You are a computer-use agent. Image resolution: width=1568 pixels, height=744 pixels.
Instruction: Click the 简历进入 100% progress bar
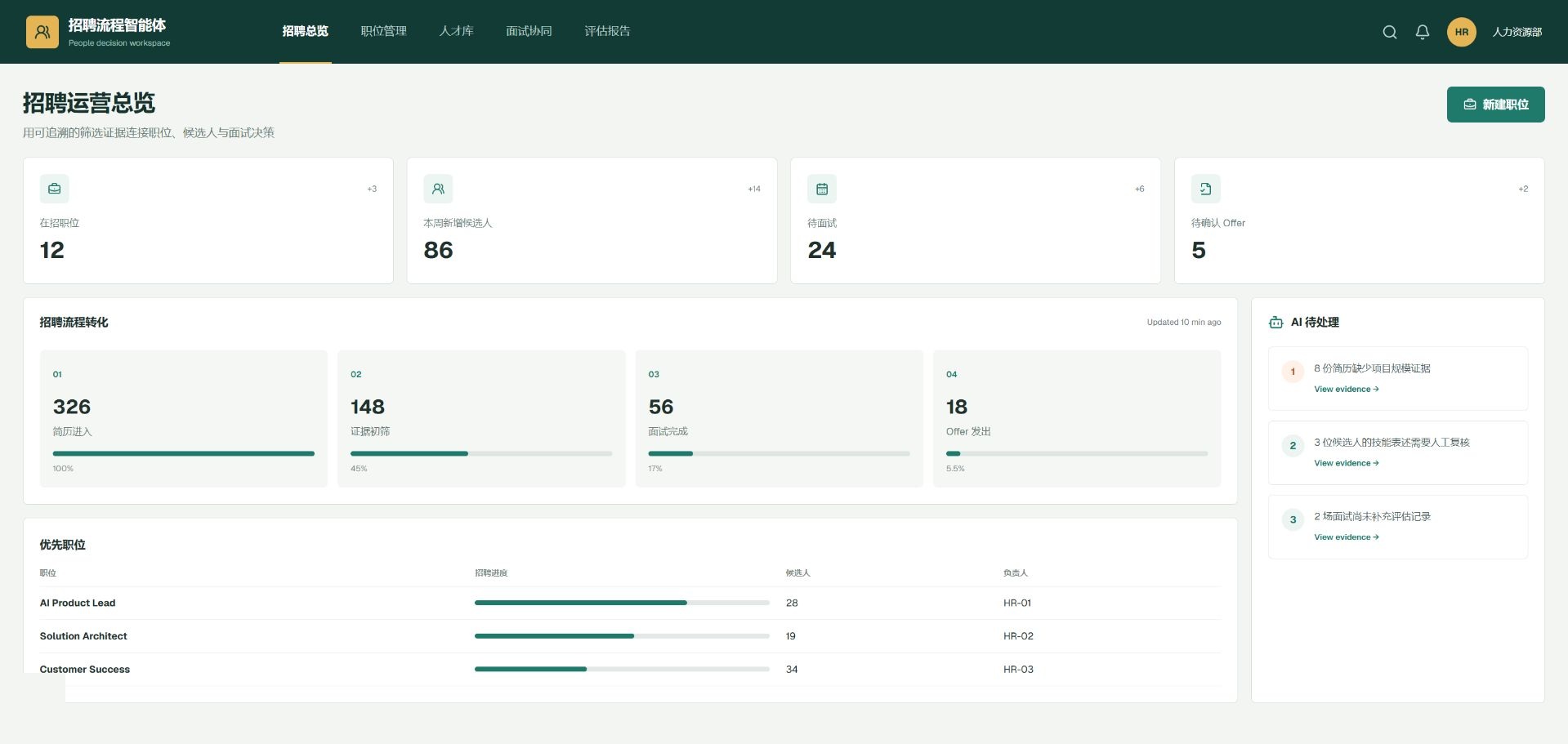(184, 453)
